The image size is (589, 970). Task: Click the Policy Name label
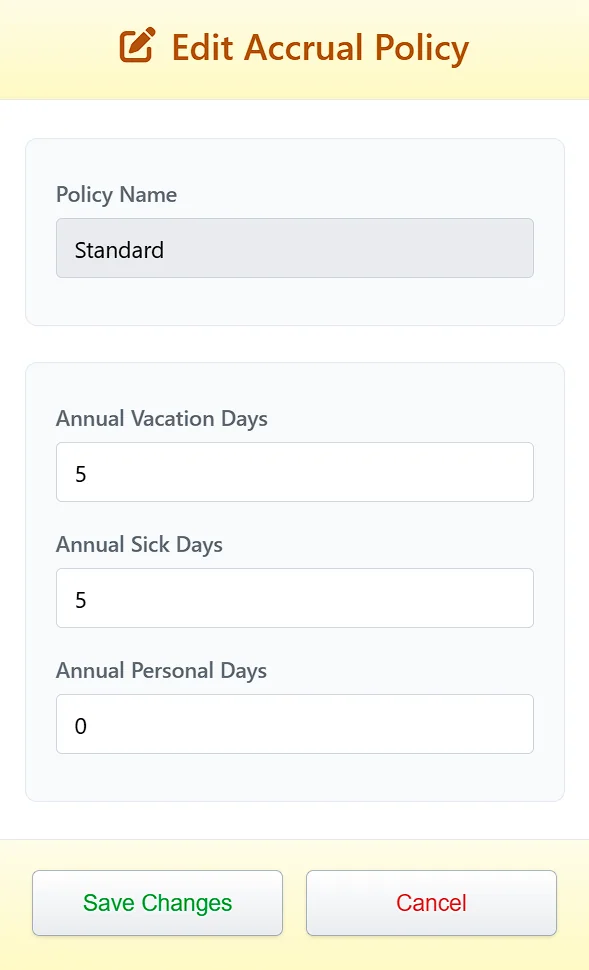point(116,195)
